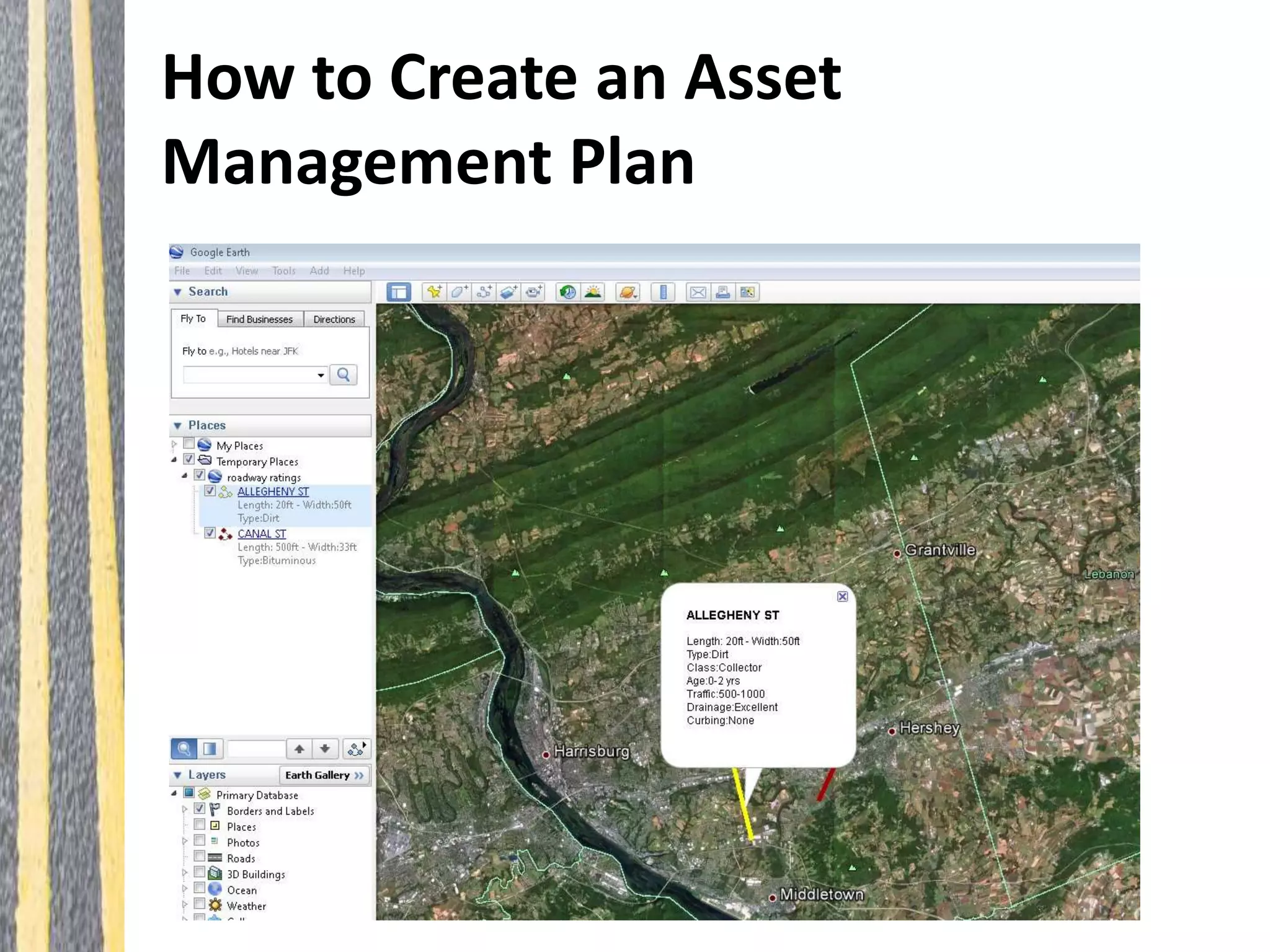
Task: Click View in Google Maps icon
Action: (748, 292)
